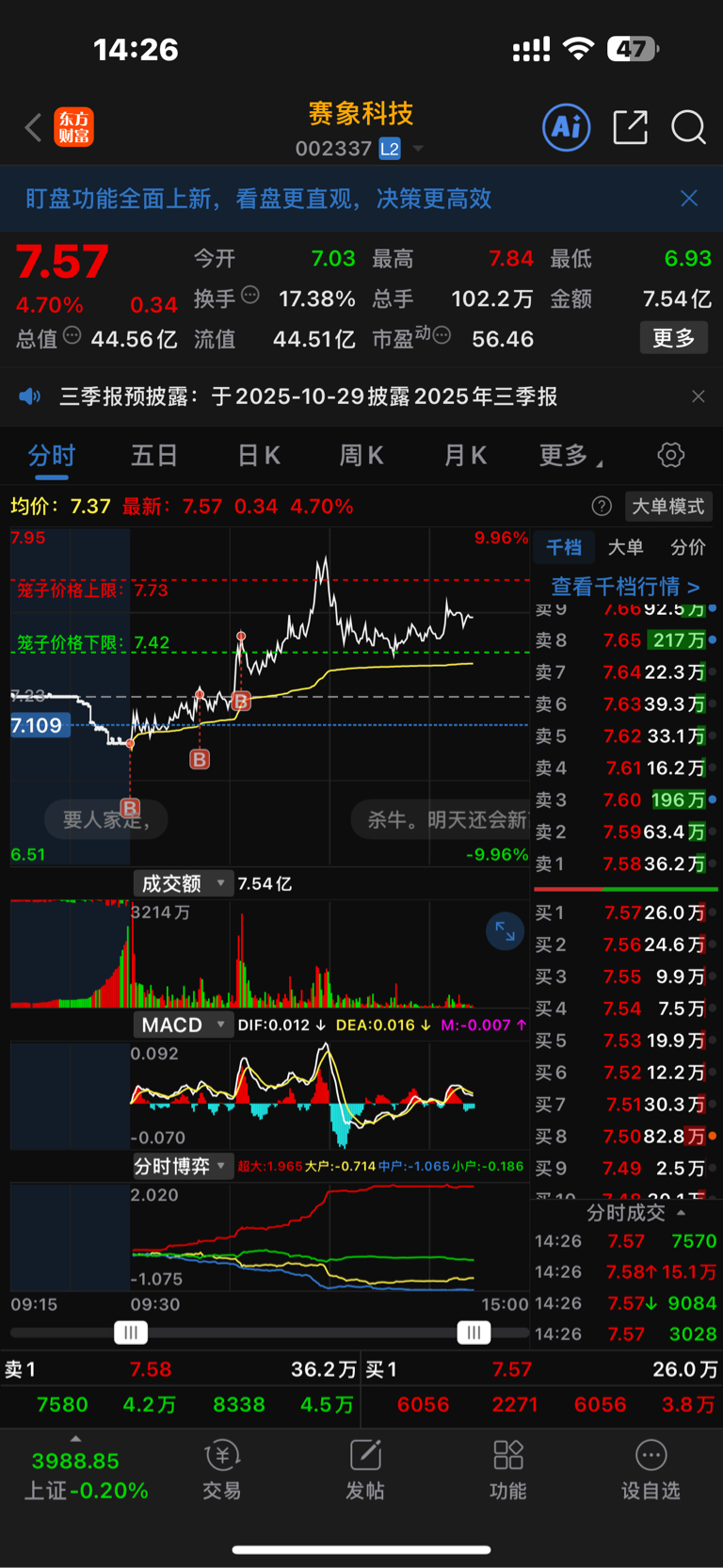The image size is (723, 1568).
Task: Tap the expand chart fullscreen icon
Action: [x=505, y=931]
